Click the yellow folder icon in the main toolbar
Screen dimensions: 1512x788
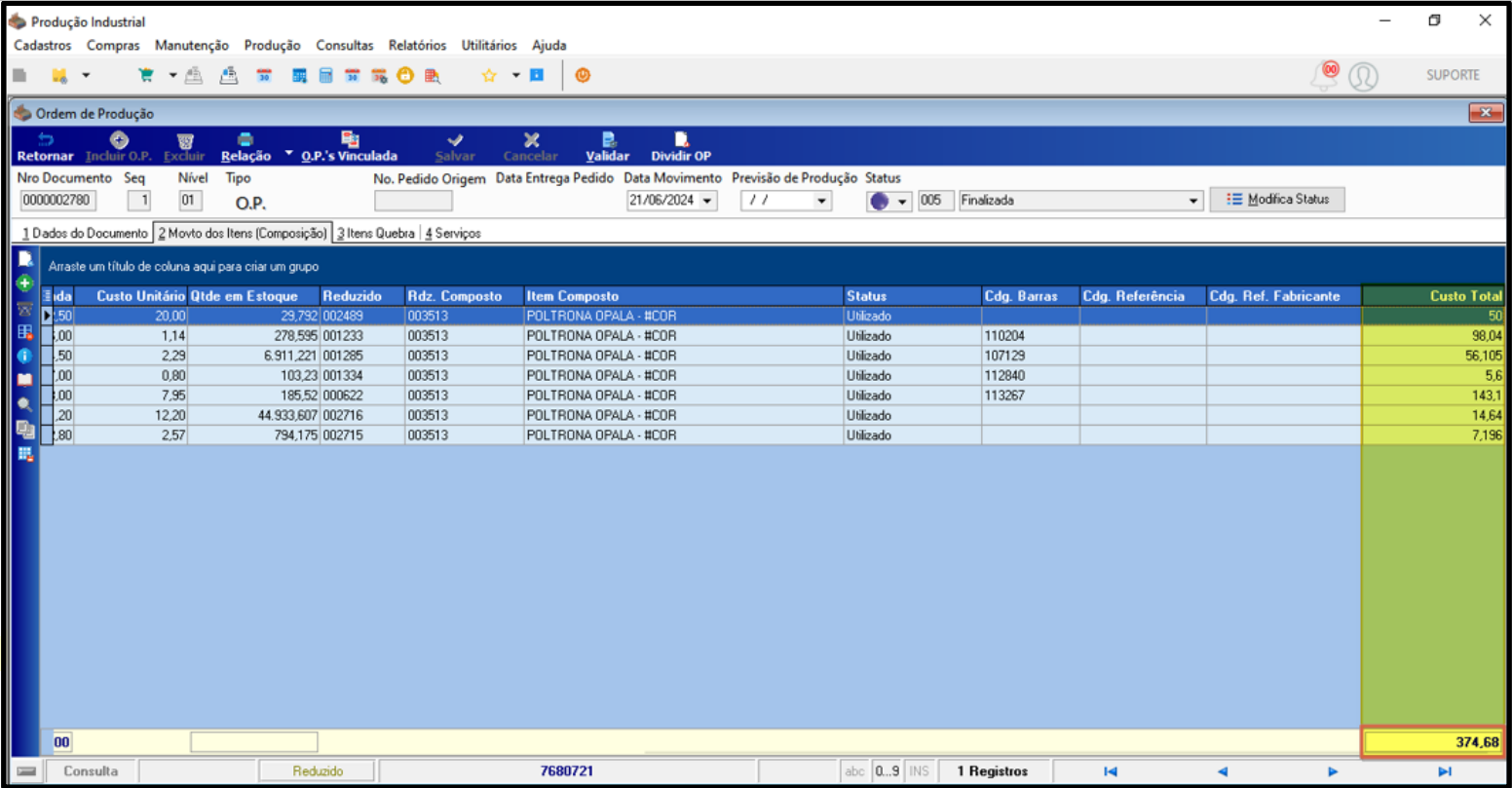tap(59, 75)
